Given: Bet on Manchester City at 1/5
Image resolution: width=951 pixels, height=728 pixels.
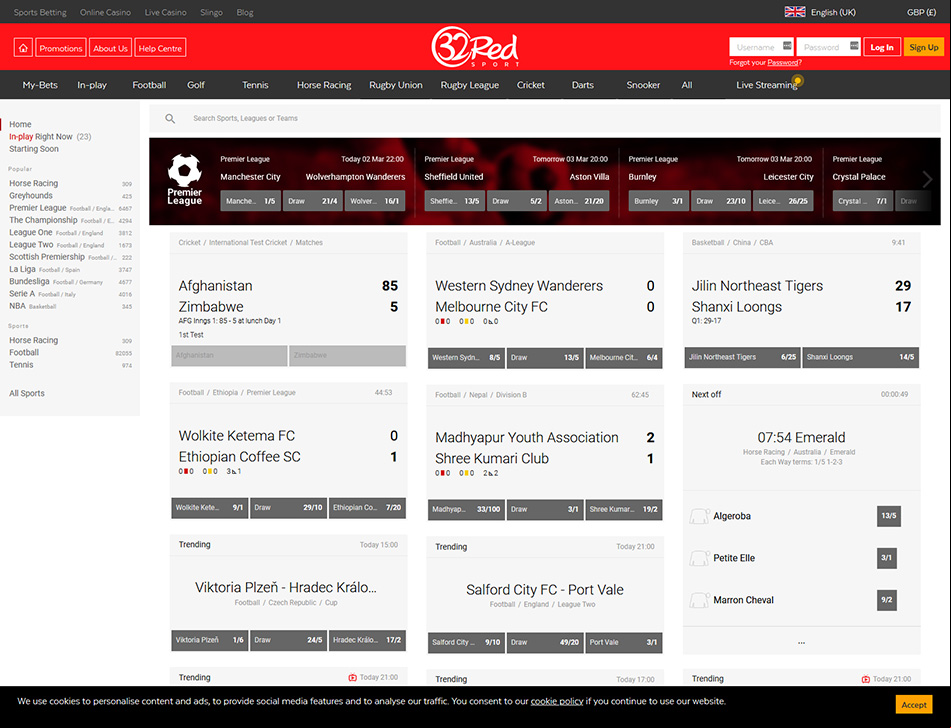Looking at the screenshot, I should click(x=250, y=201).
